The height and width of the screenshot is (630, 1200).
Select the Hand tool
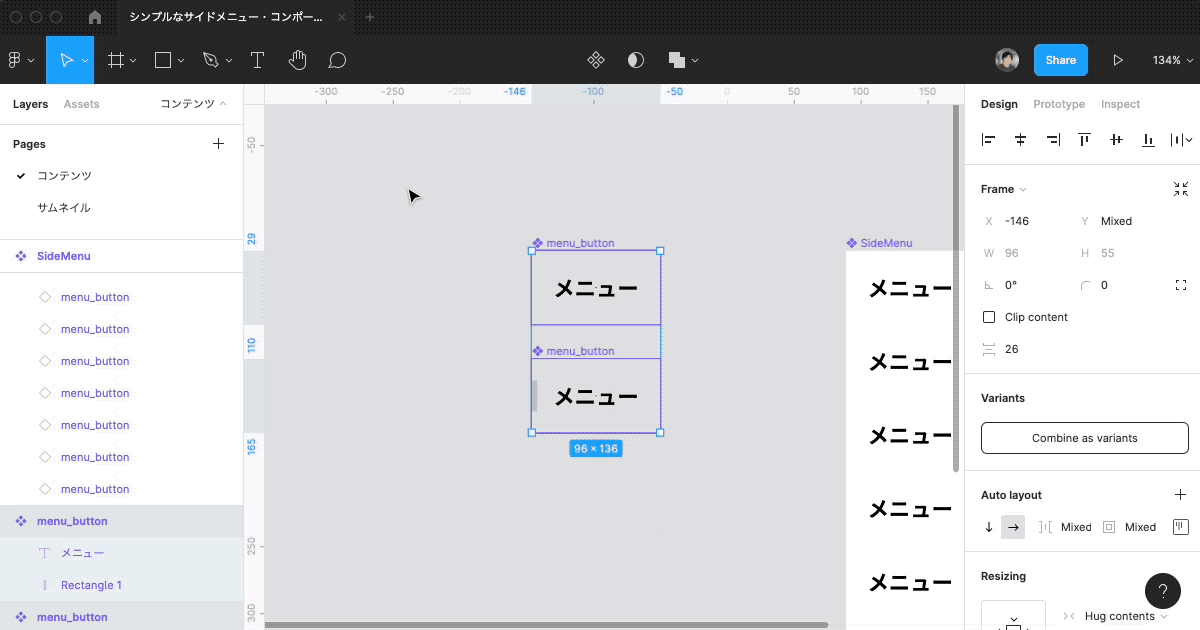pos(297,60)
